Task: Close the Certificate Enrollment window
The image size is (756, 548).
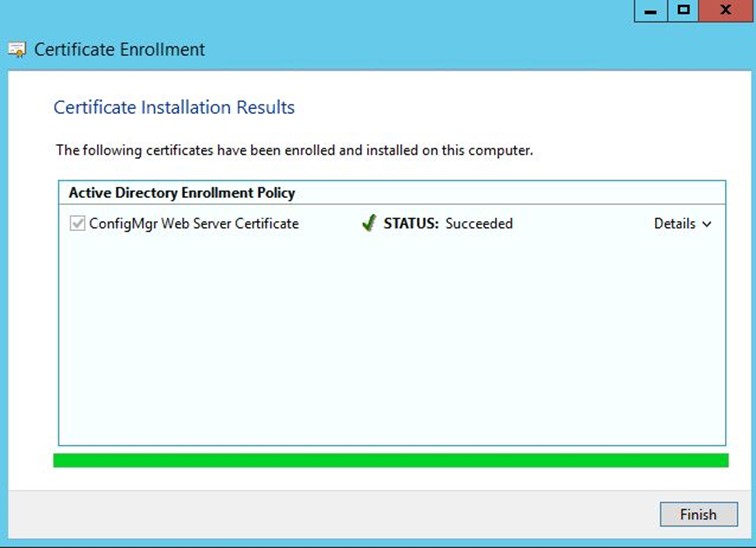Action: (x=726, y=11)
